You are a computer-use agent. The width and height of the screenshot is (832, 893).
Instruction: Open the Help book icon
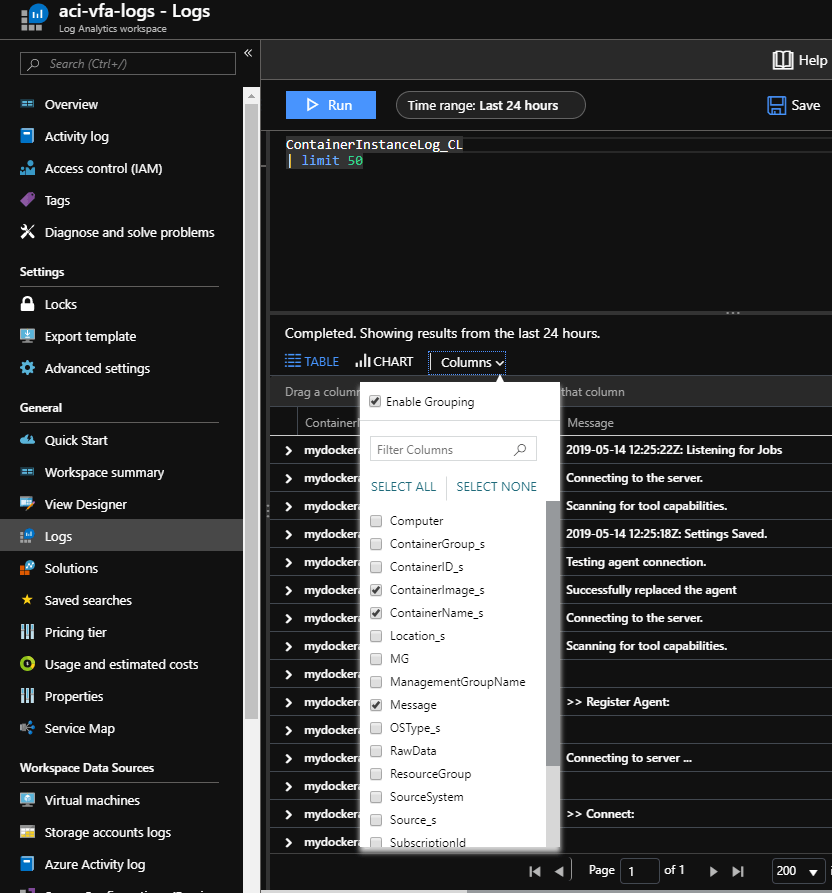[x=781, y=60]
